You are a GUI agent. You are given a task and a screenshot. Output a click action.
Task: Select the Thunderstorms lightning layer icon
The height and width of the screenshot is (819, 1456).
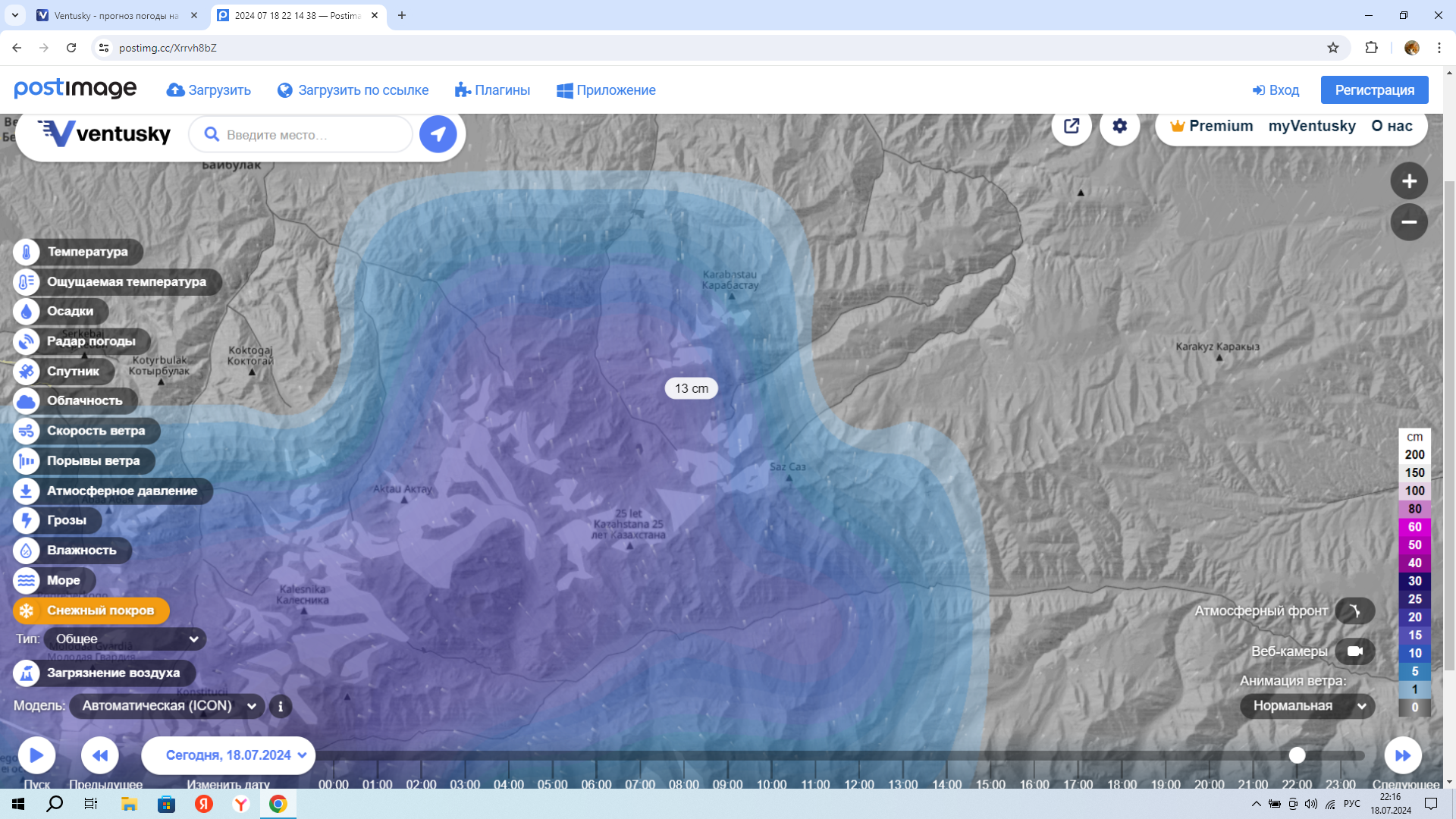26,521
